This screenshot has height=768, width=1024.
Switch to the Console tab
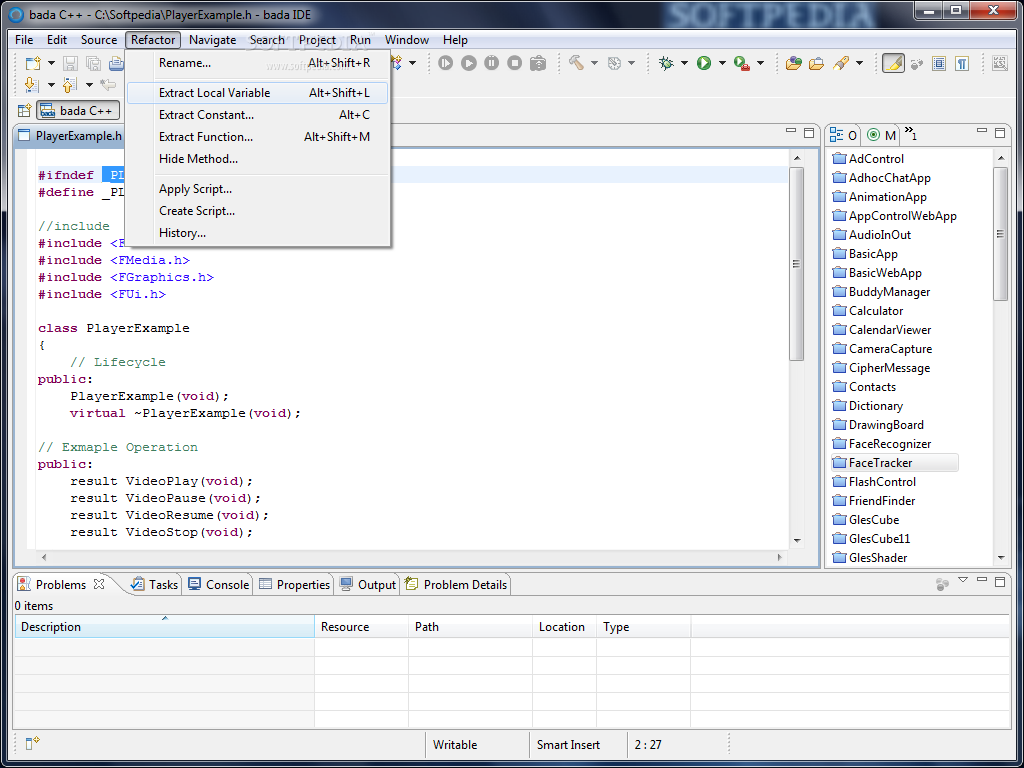tap(218, 584)
